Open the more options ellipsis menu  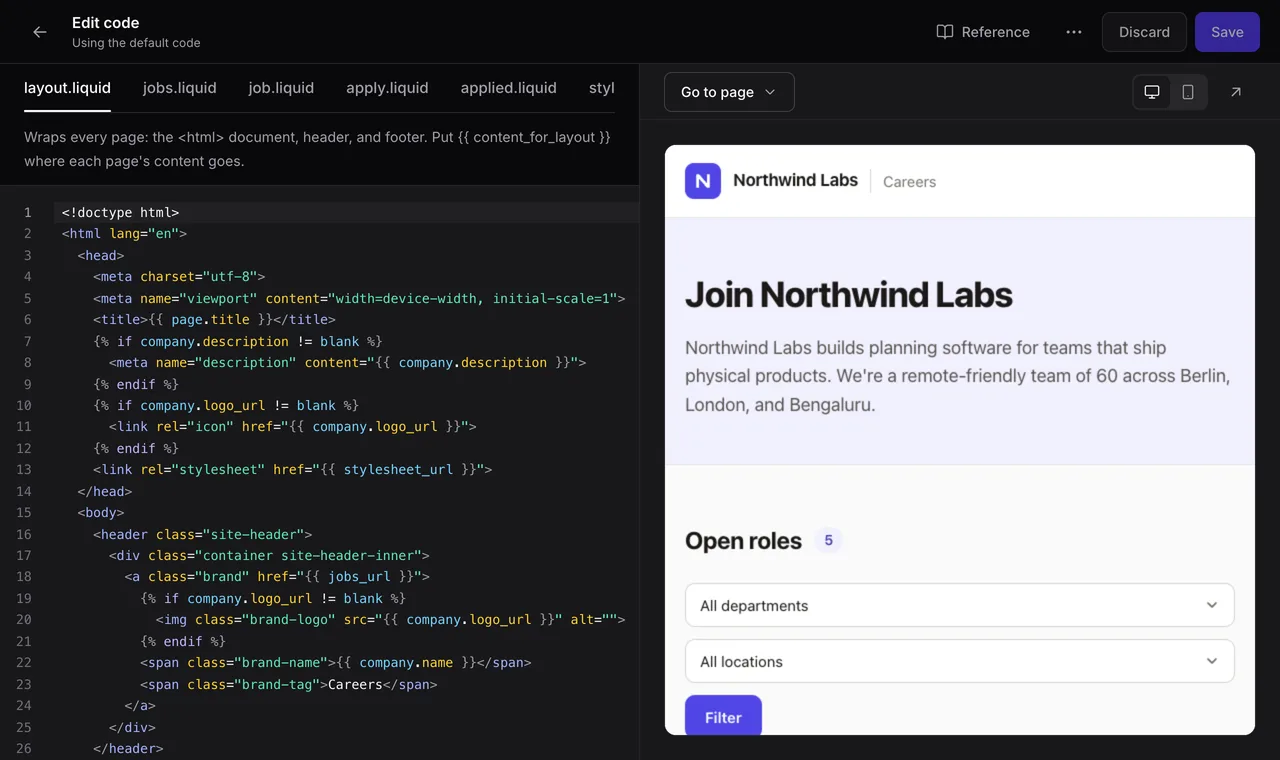(x=1074, y=32)
